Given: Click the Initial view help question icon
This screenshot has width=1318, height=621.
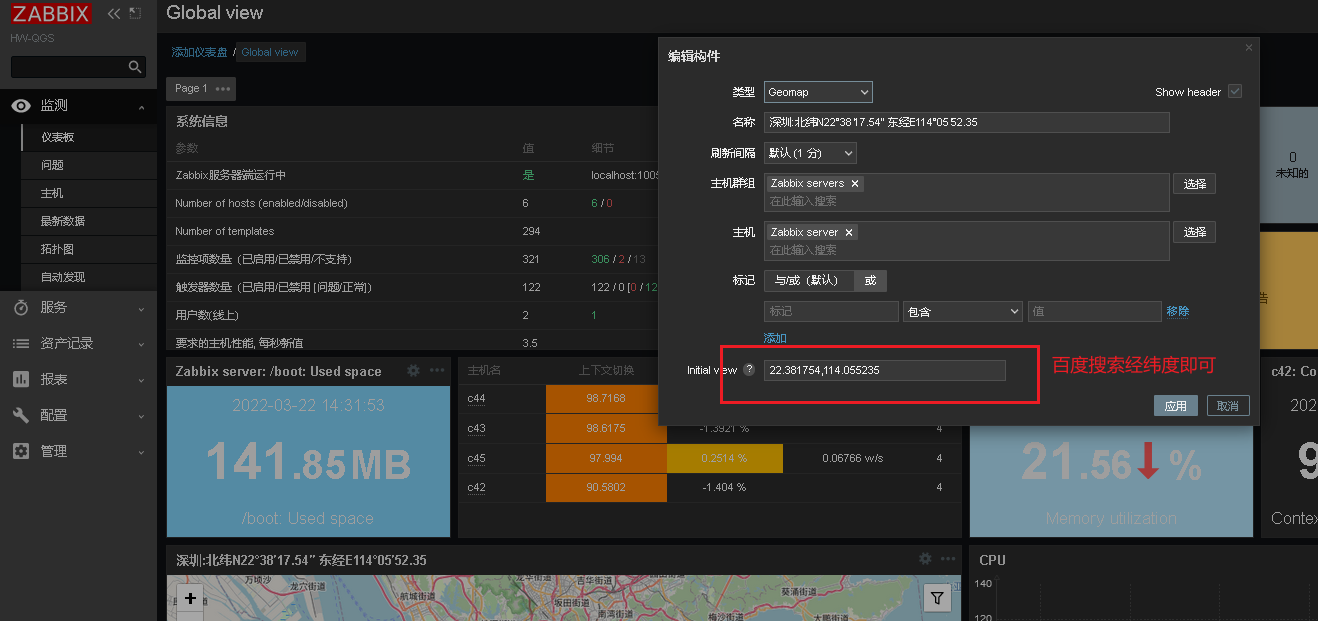Looking at the screenshot, I should tap(748, 370).
